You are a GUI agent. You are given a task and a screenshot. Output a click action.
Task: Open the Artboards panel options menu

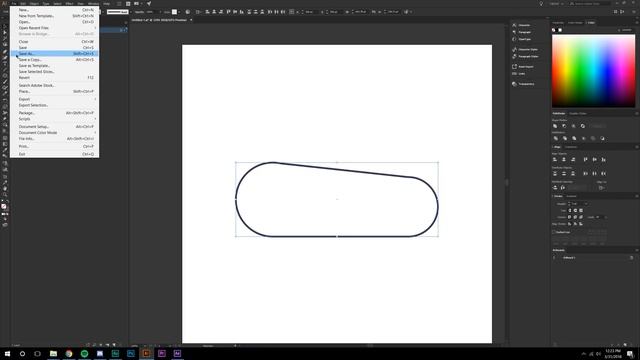point(636,250)
